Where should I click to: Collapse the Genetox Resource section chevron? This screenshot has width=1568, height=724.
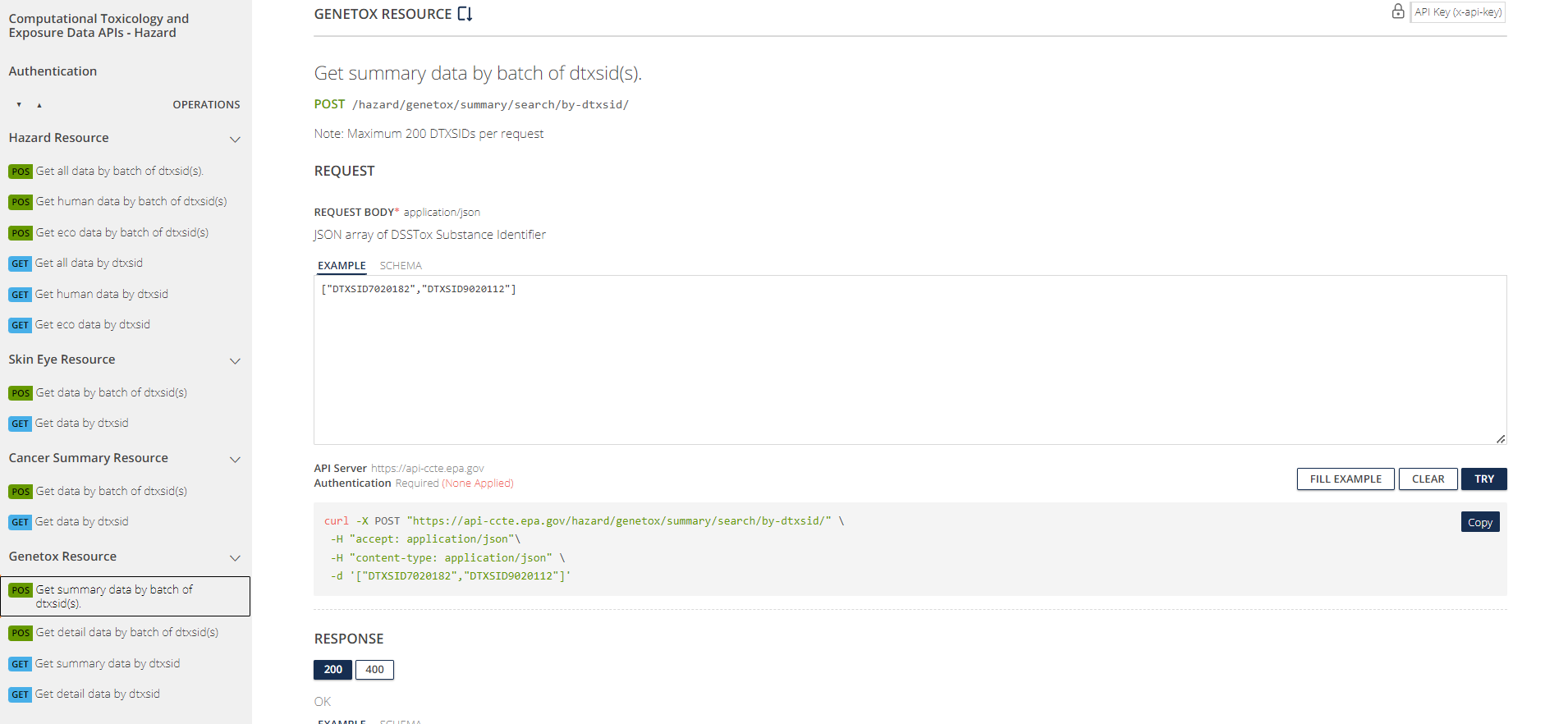tap(235, 557)
